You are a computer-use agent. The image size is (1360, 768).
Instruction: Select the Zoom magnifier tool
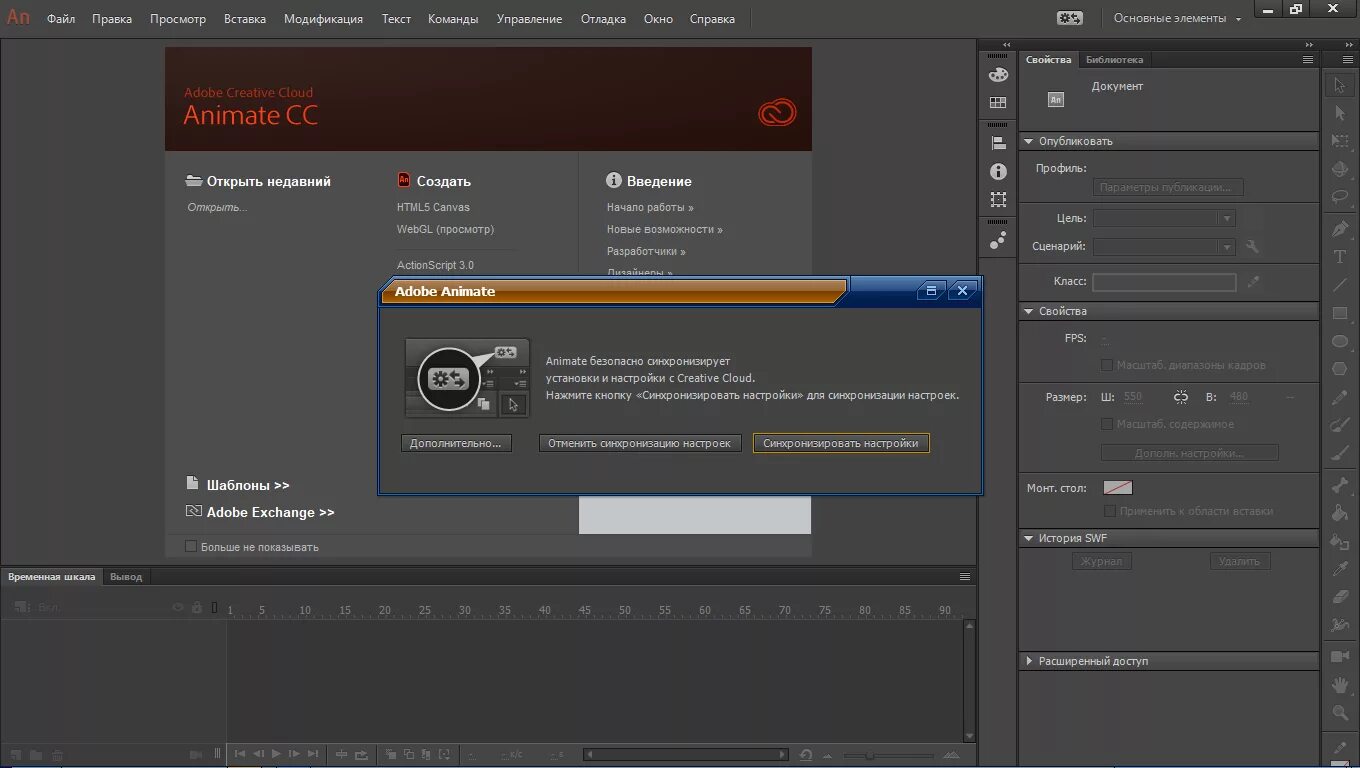click(x=1340, y=713)
